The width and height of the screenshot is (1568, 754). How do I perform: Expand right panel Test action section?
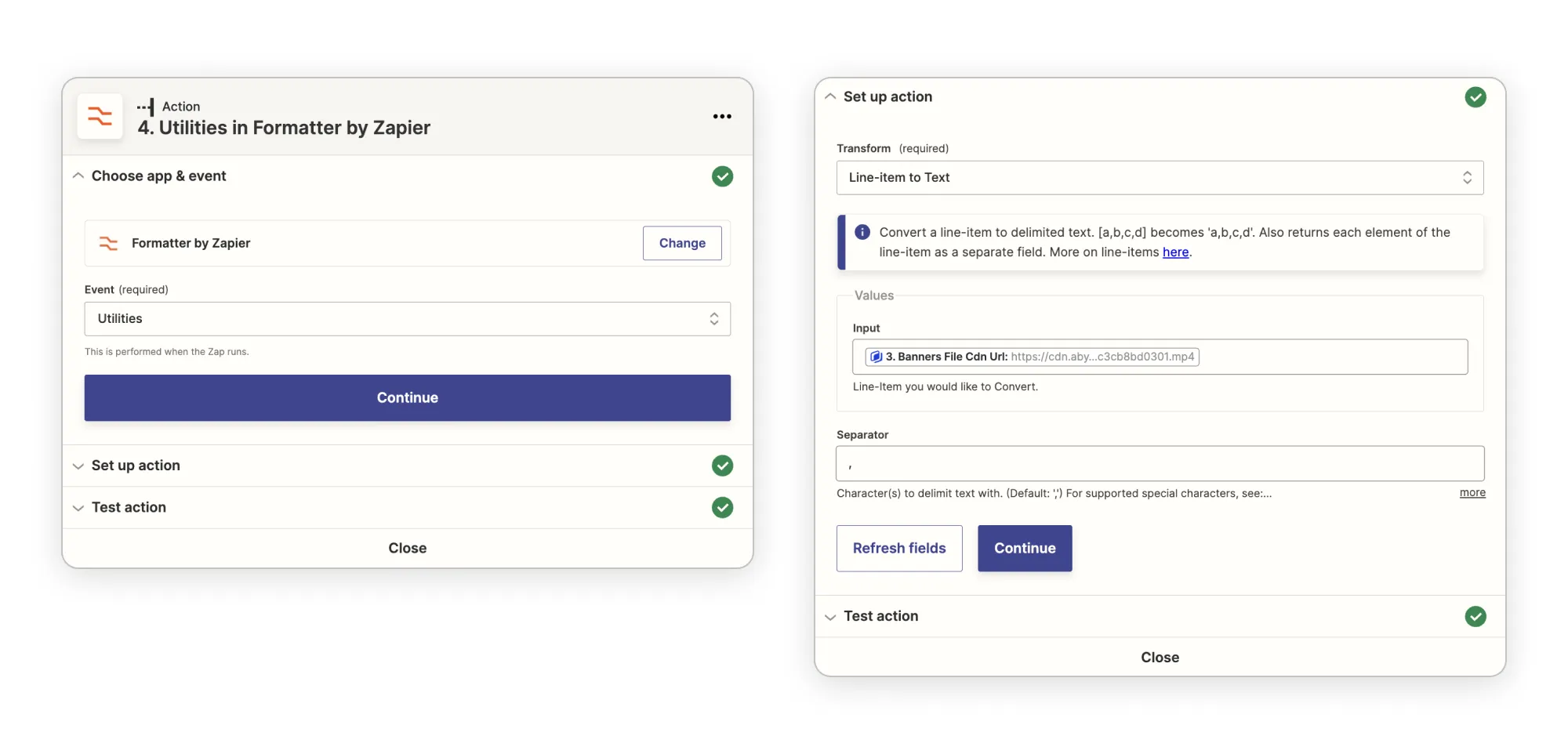tap(830, 617)
